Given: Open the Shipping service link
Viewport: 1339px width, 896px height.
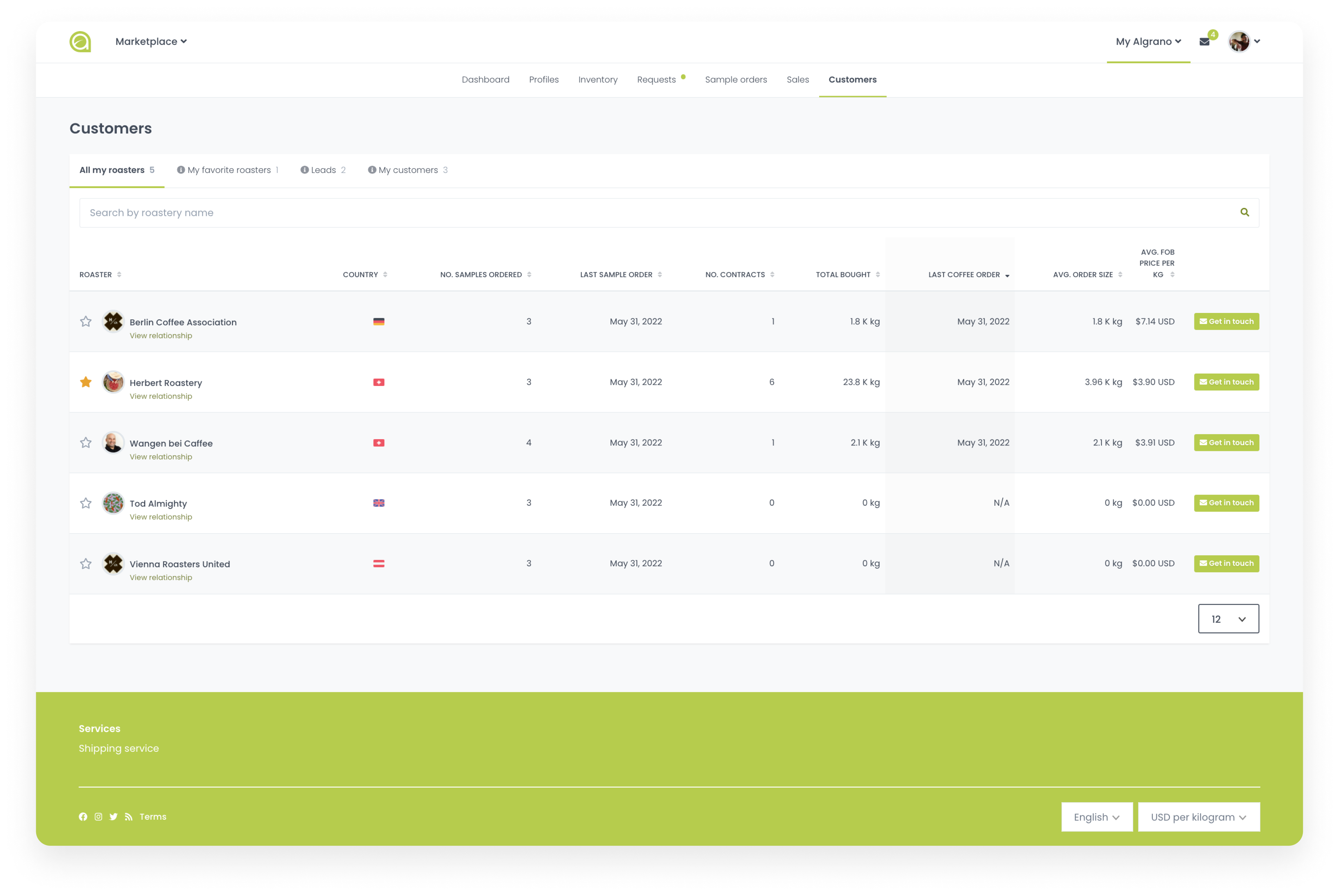Looking at the screenshot, I should [x=119, y=748].
